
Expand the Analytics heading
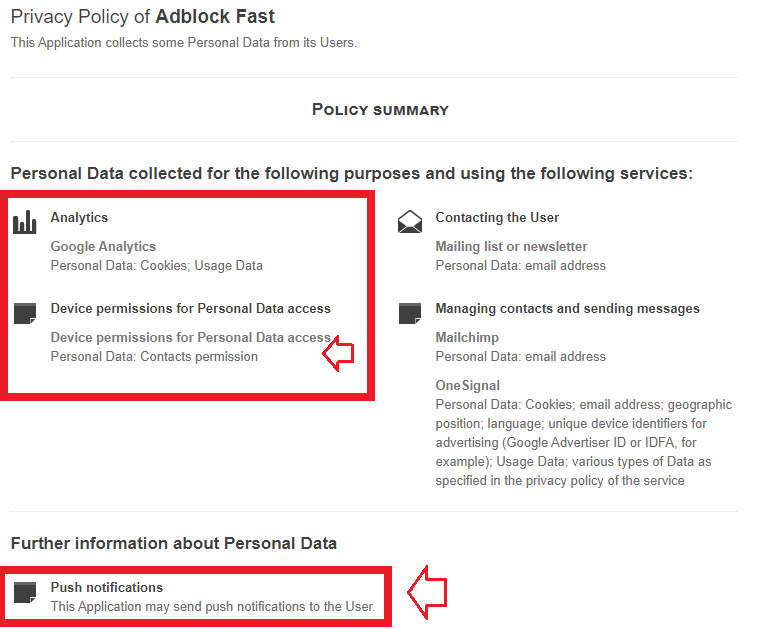click(79, 217)
